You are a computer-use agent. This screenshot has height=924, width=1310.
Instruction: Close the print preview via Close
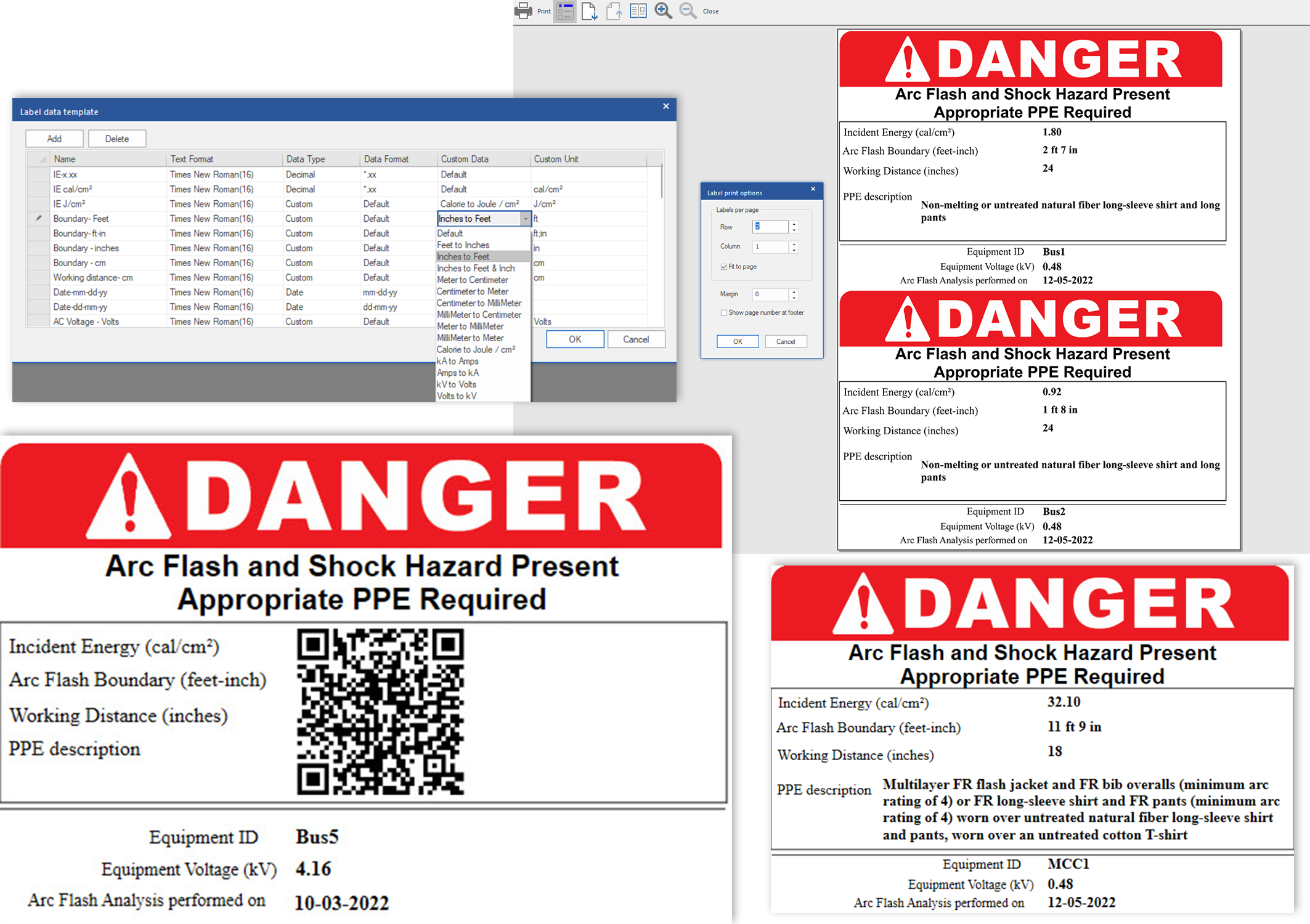710,11
